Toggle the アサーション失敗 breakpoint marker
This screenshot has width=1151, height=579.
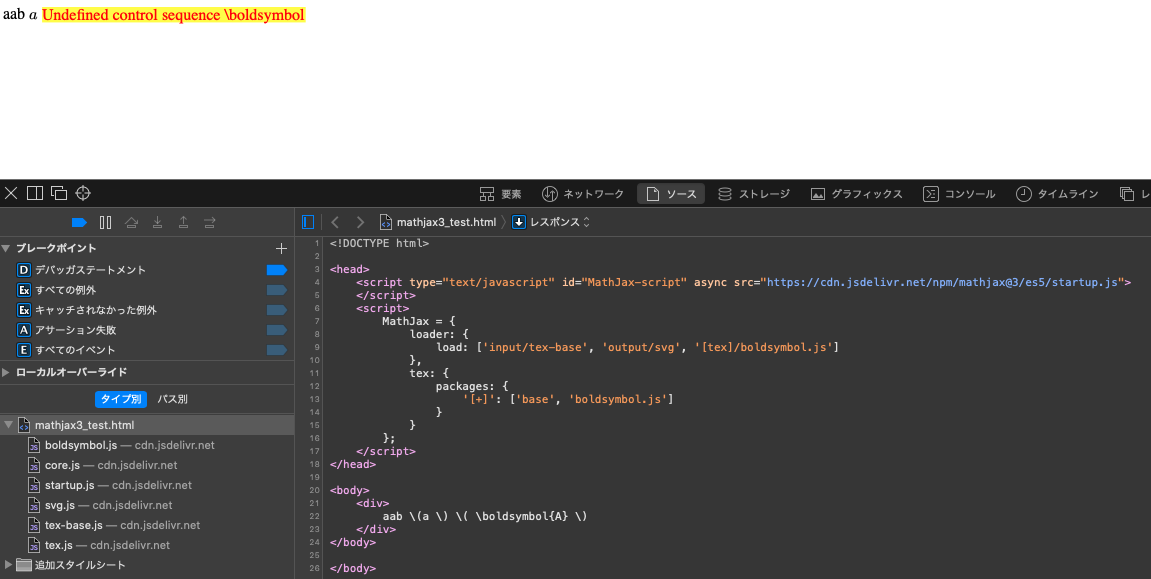pyautogui.click(x=277, y=330)
